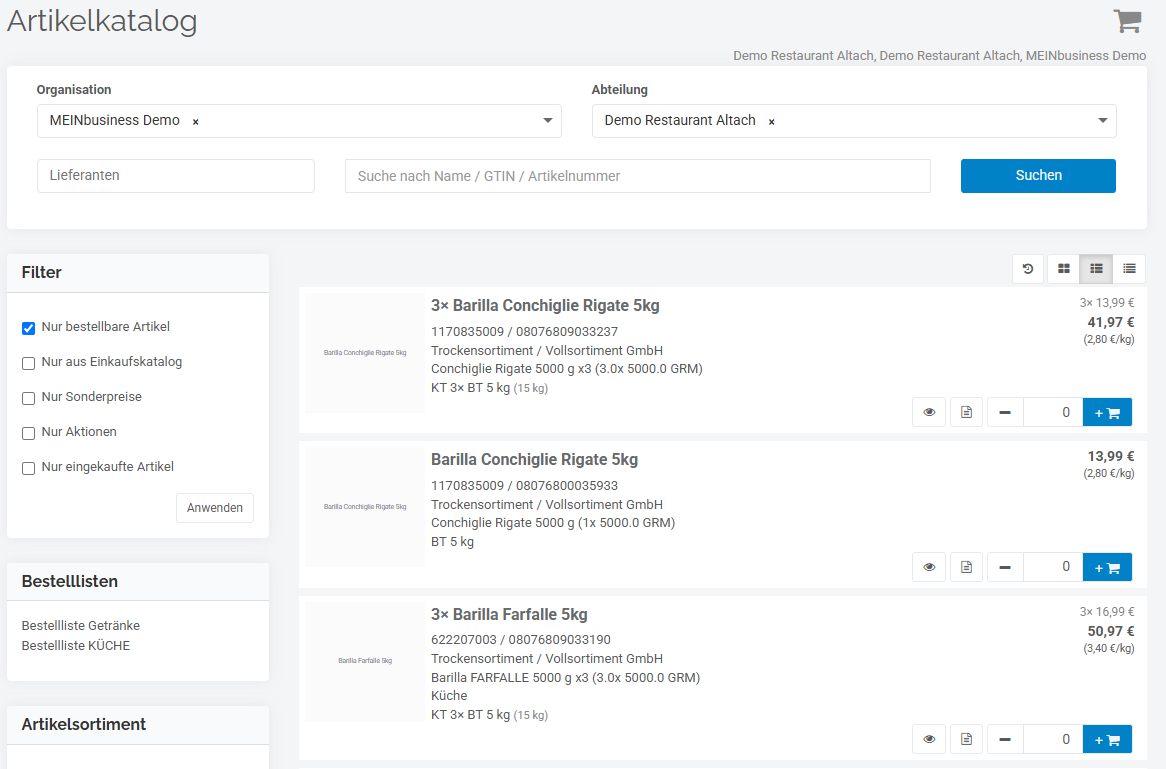Add 3× Barilla Conchiglie Rigate to cart
1166x769 pixels.
(1107, 412)
